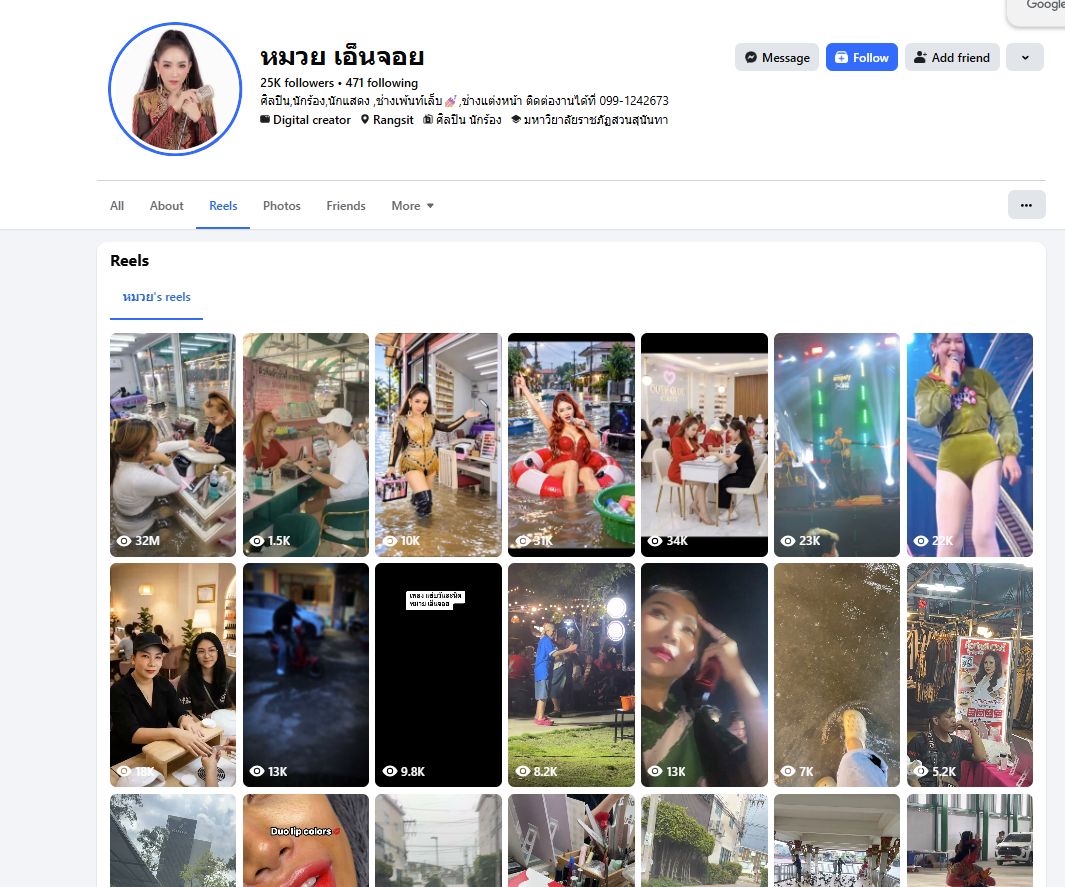Open the Duo lip colors reel
Screen dimensions: 1065x887
(x=306, y=840)
